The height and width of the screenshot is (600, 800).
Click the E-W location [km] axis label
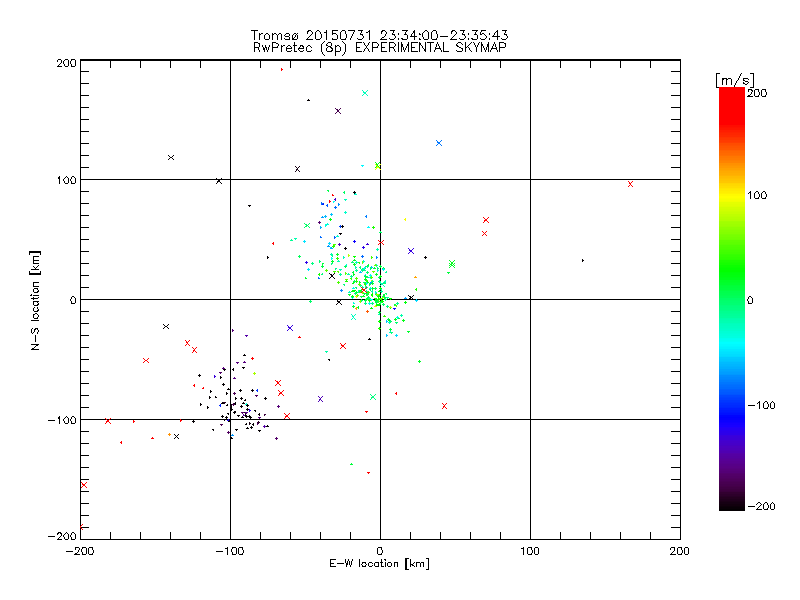379,564
